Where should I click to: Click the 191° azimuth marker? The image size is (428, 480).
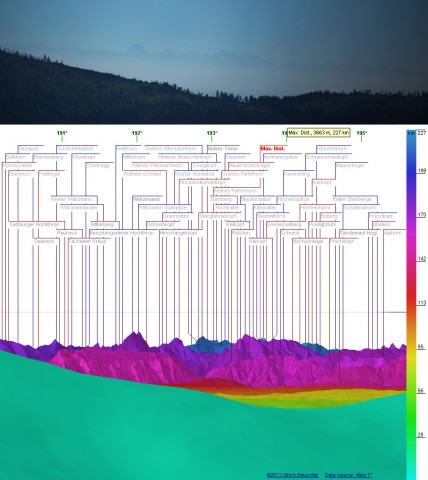point(62,133)
